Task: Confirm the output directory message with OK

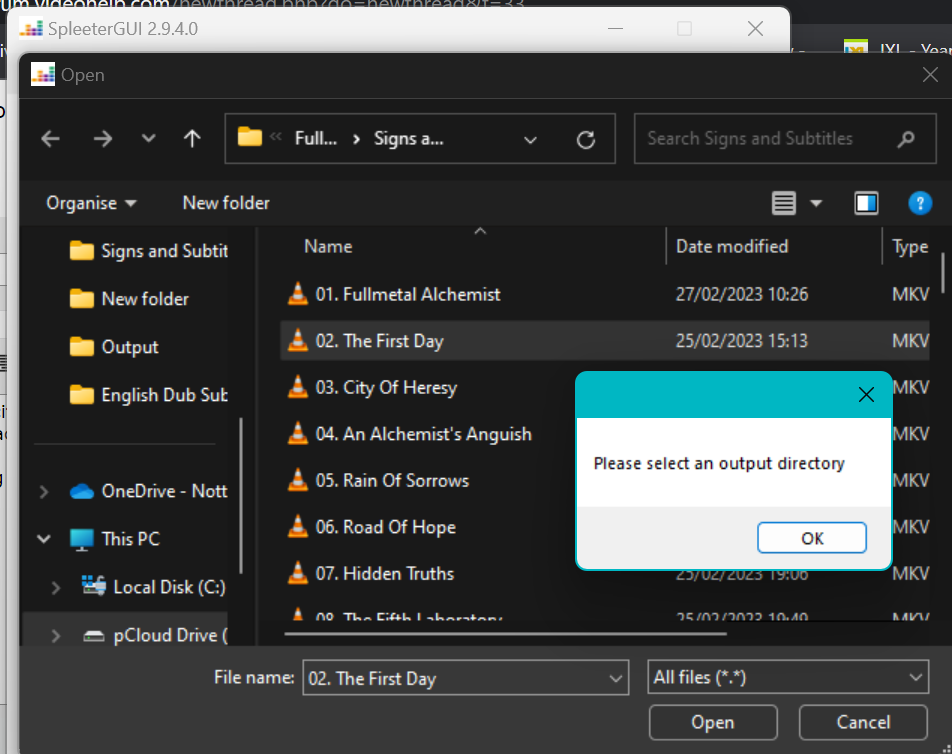Action: pos(812,538)
